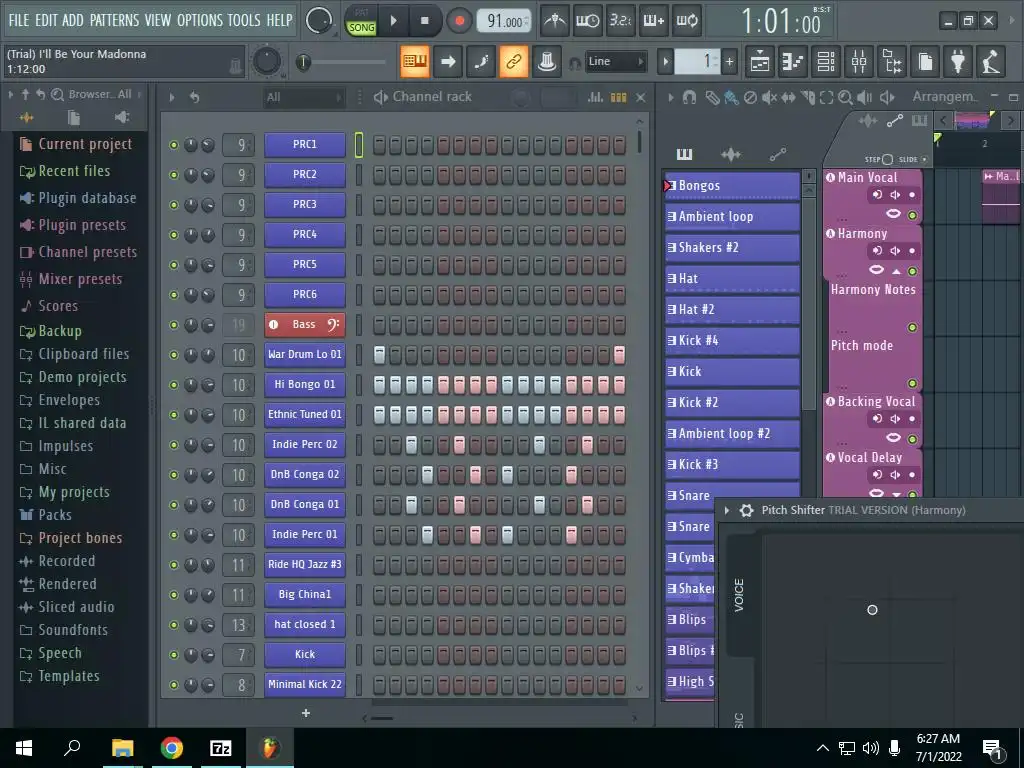Toggle mute LED on Hi Bongo 01 channel
This screenshot has height=768, width=1024.
[x=174, y=385]
